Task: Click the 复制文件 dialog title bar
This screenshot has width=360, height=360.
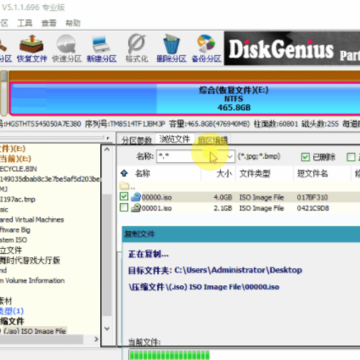Action: [x=241, y=234]
